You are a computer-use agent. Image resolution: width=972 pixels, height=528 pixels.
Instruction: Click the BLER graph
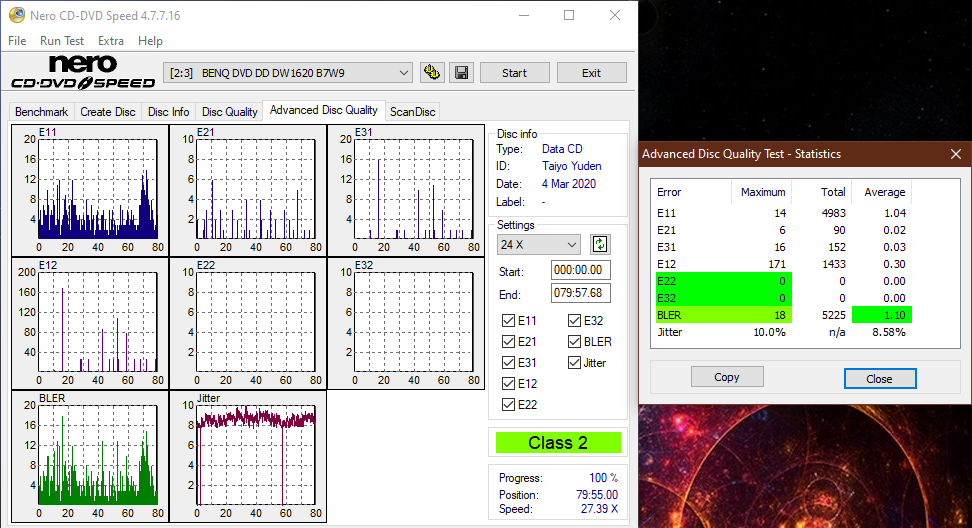90,456
